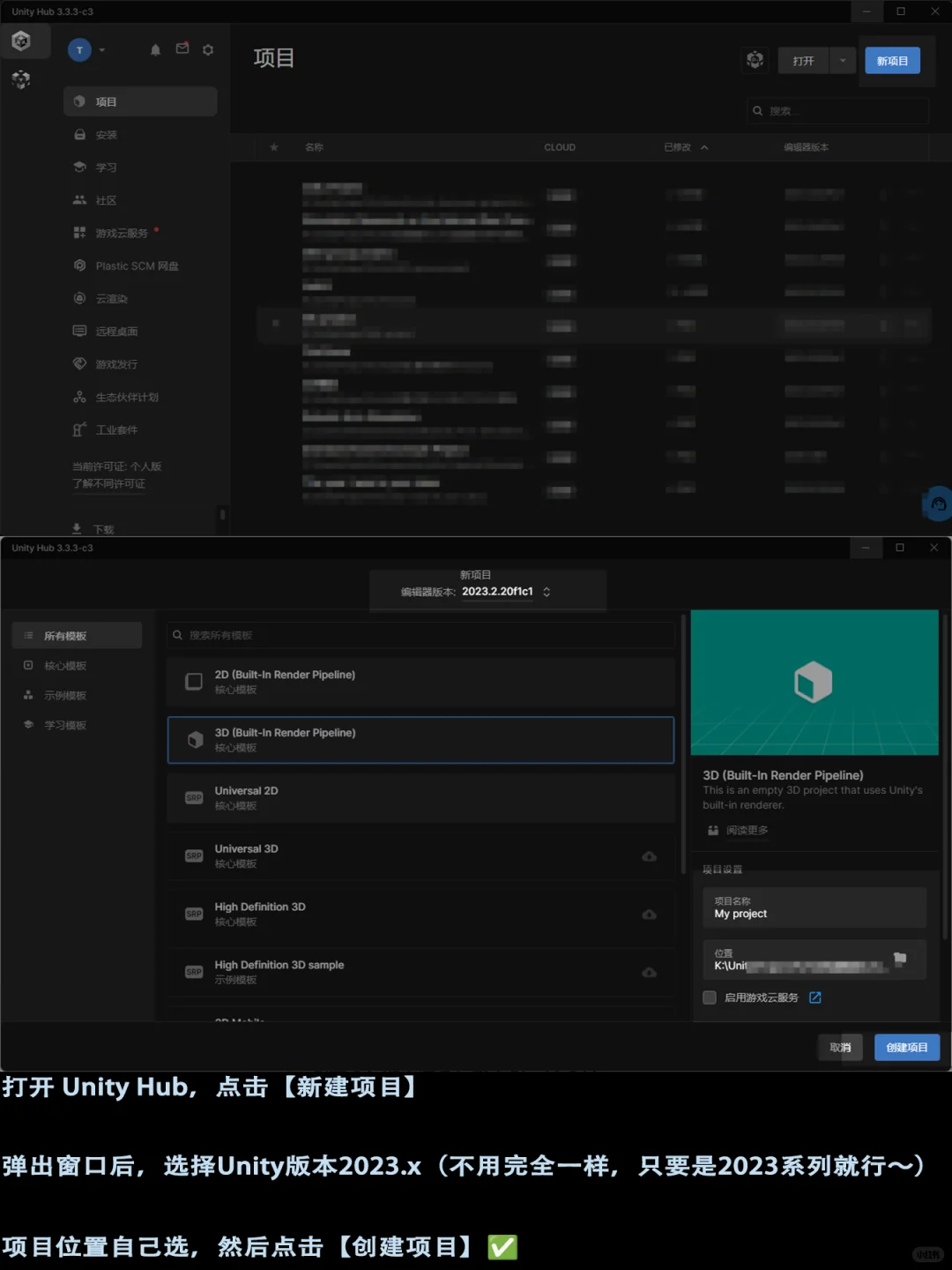Click the Unity Hub cube logo top-left
This screenshot has height=1270, width=952.
click(25, 41)
